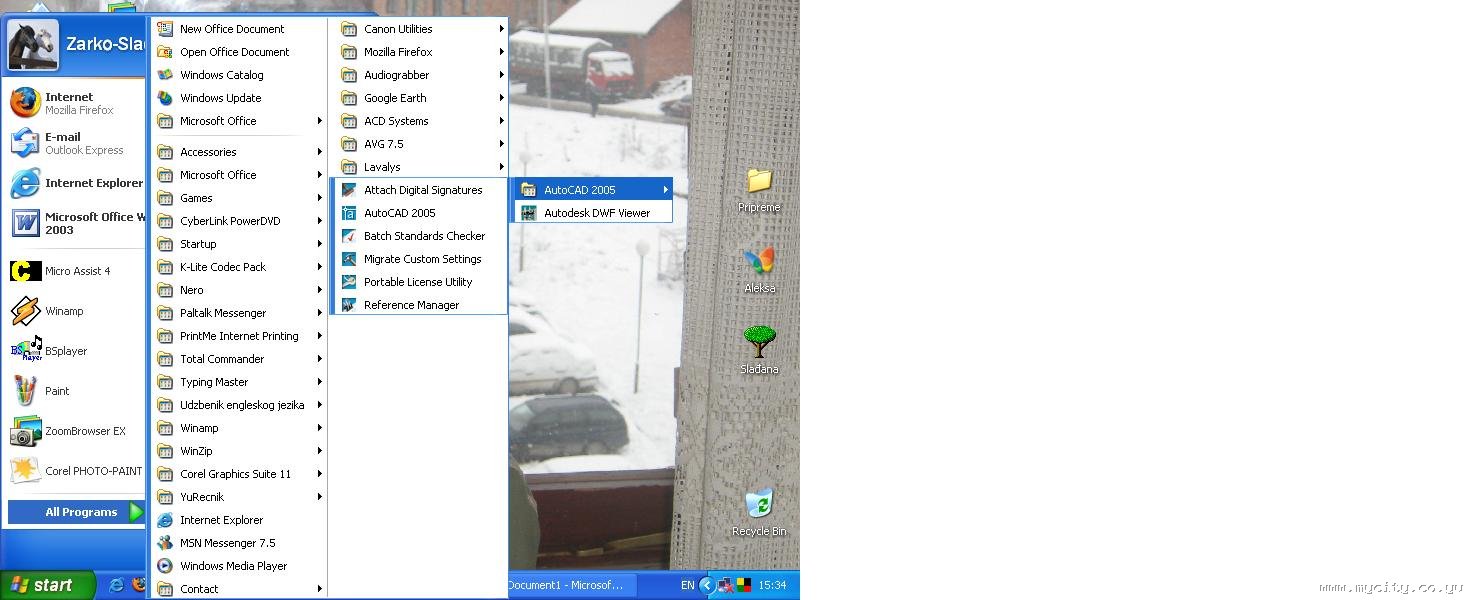Run Windows Update
Screen dimensions: 1470x600
(x=240, y=98)
